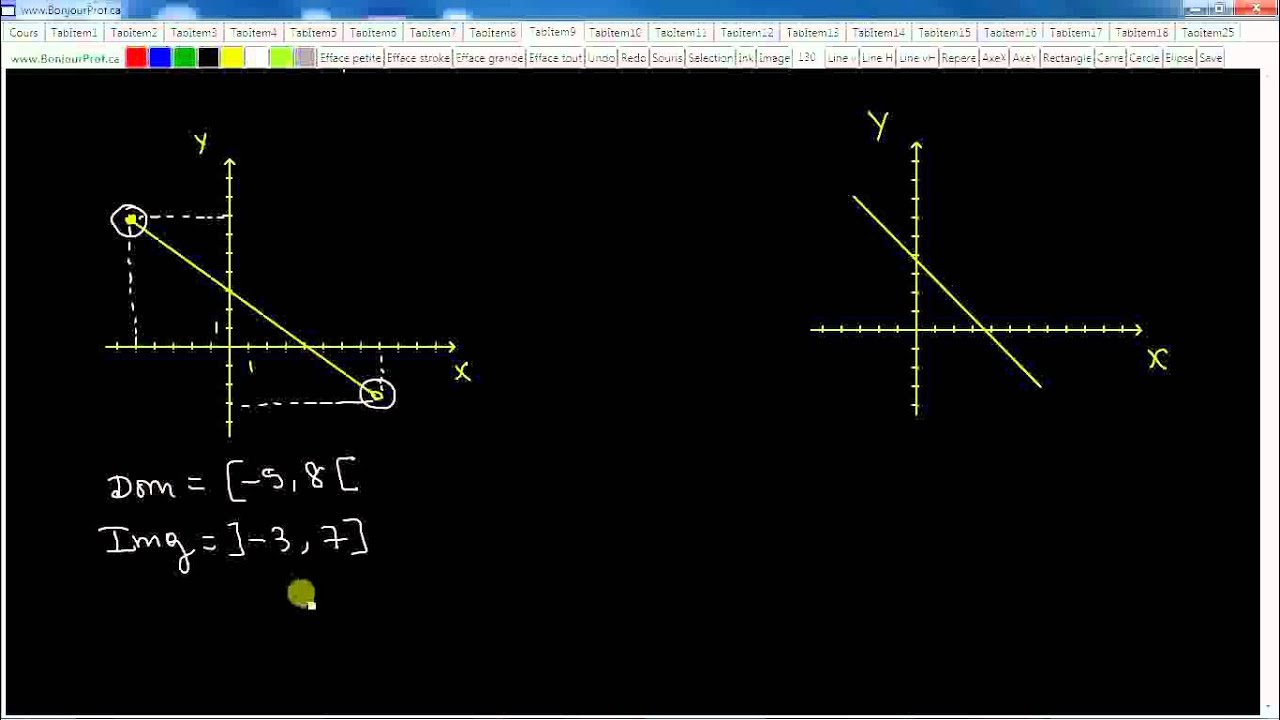The width and height of the screenshot is (1280, 720).
Task: Click the www.BonjourProf.ca toolbar label
Action: (65, 59)
